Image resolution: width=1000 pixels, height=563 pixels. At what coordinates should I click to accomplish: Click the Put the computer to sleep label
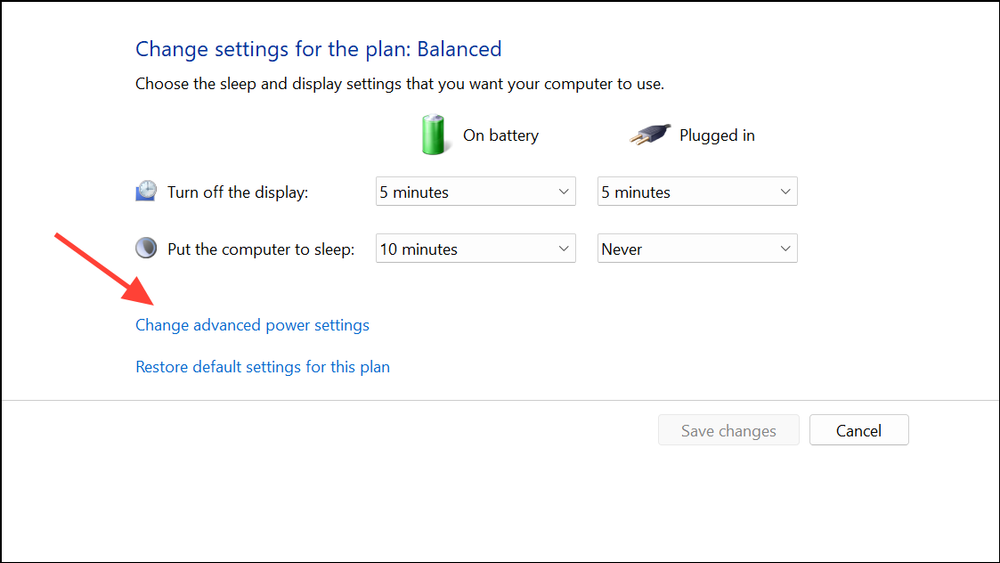pos(261,249)
